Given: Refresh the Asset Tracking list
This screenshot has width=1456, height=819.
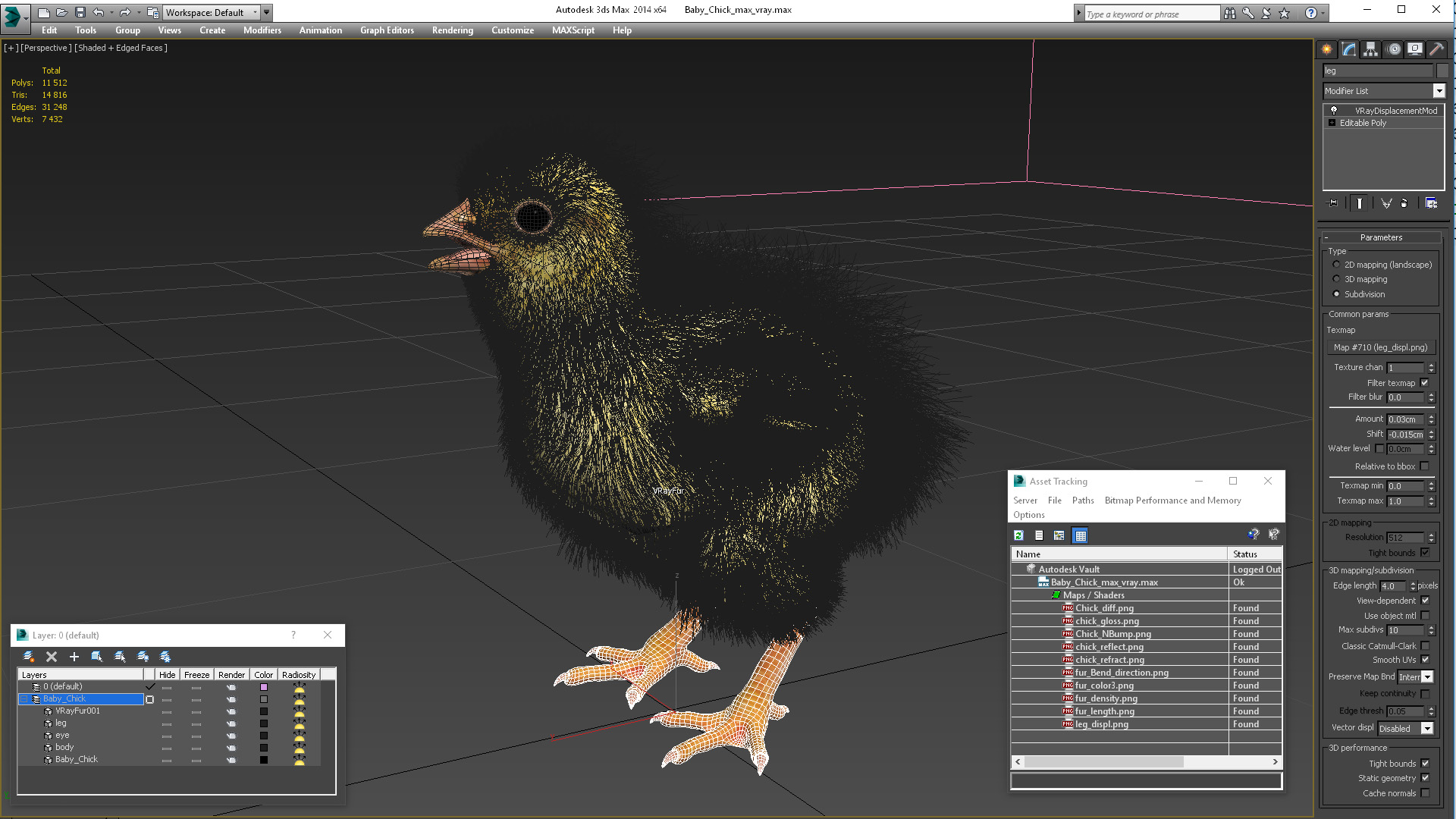Looking at the screenshot, I should click(1019, 535).
